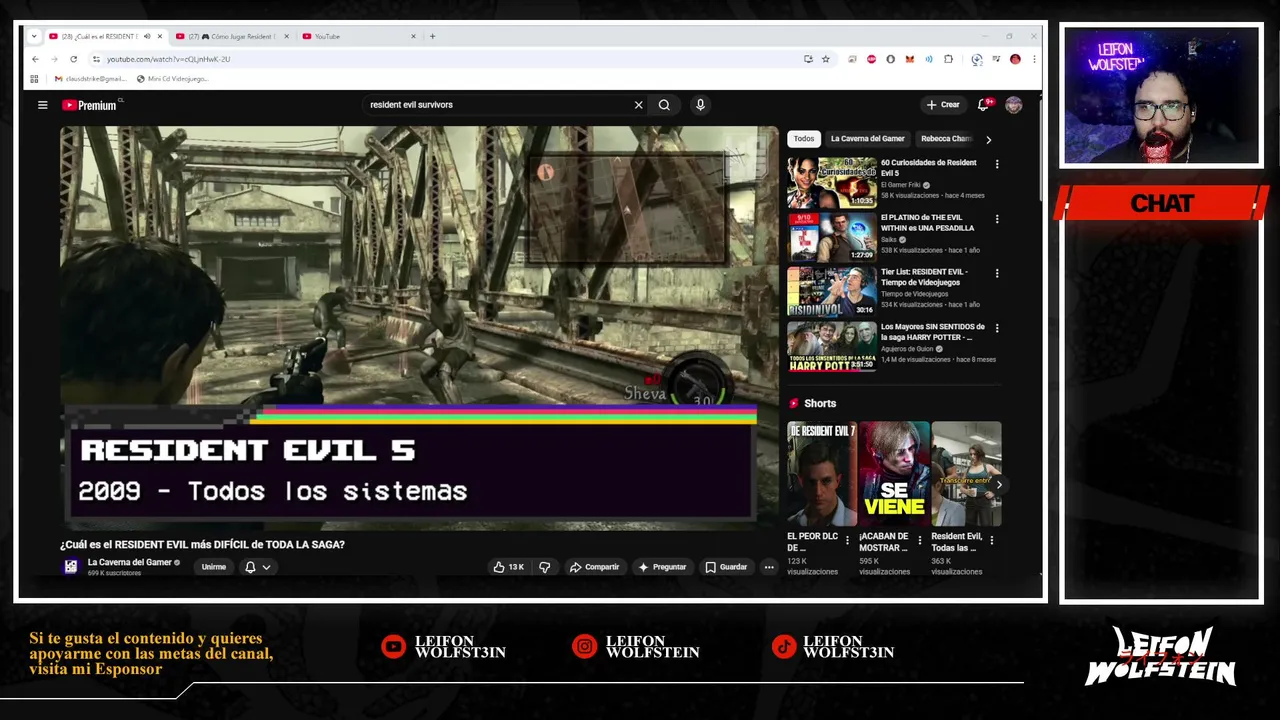Viewport: 1280px width, 720px height.
Task: Mute the audio-playing first tab
Action: (x=147, y=36)
